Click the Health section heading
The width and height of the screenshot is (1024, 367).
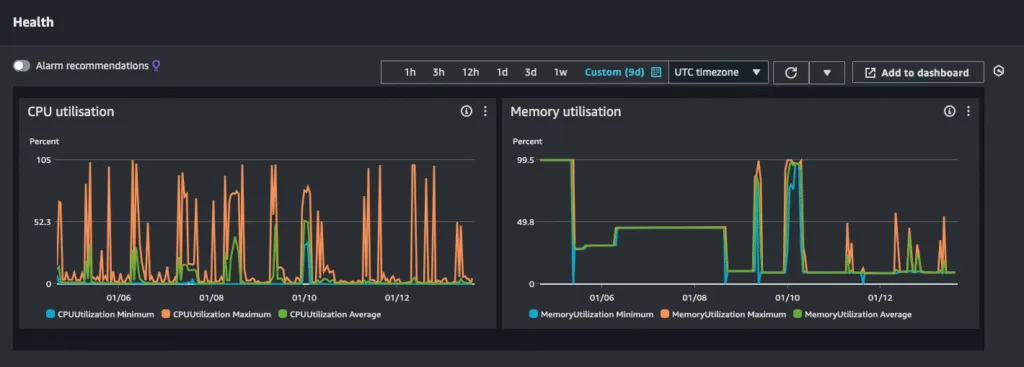[33, 22]
